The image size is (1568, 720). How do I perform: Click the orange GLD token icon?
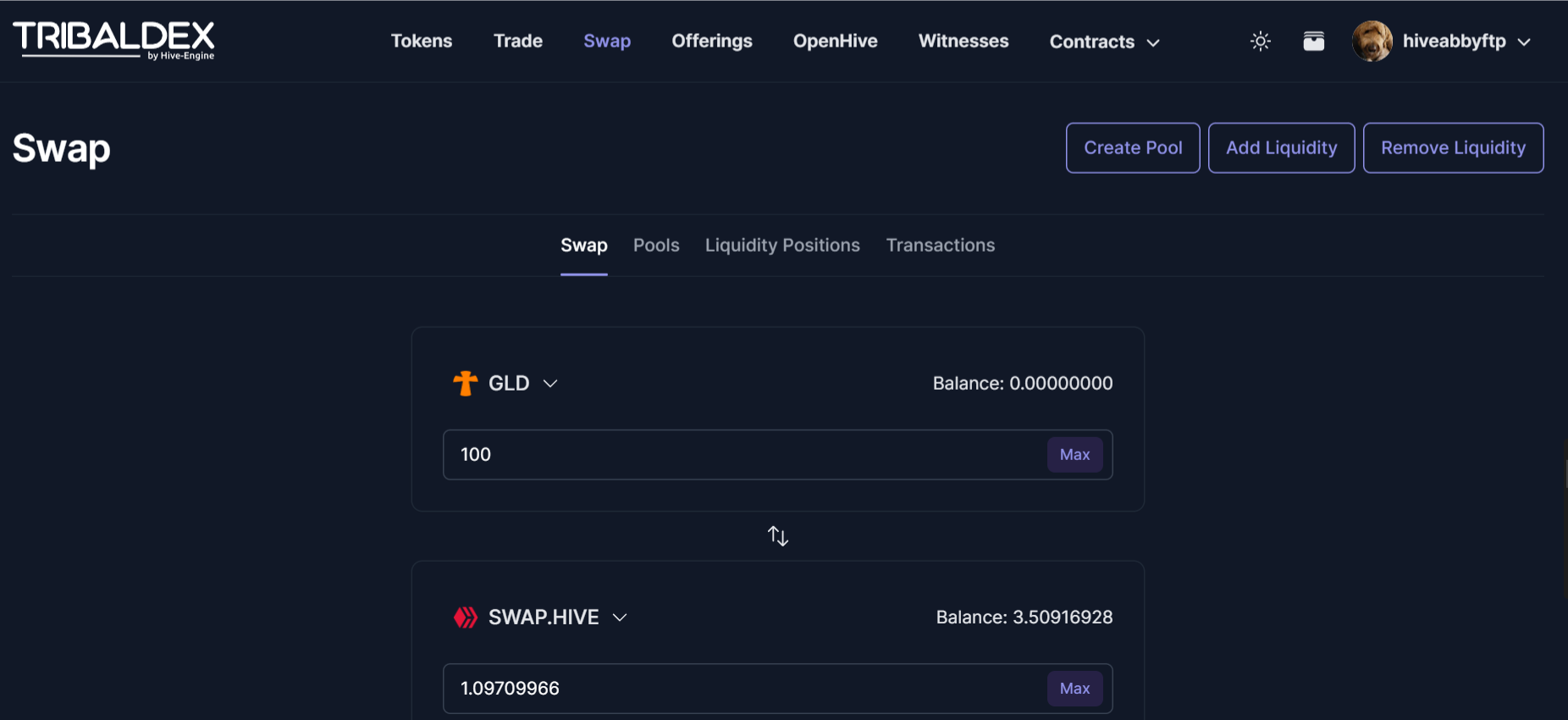pos(465,384)
